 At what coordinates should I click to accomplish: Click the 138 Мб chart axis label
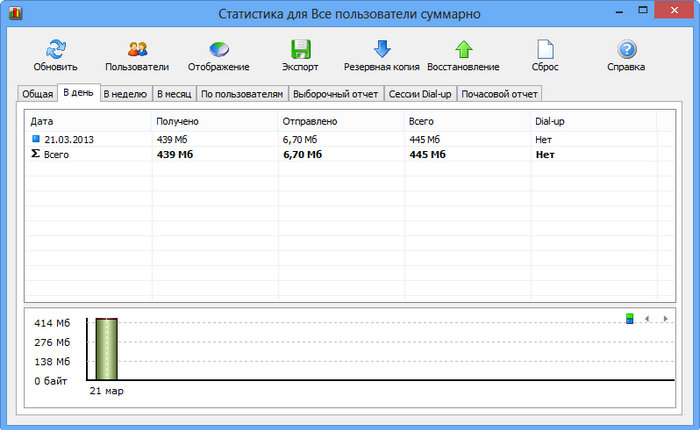tap(52, 362)
